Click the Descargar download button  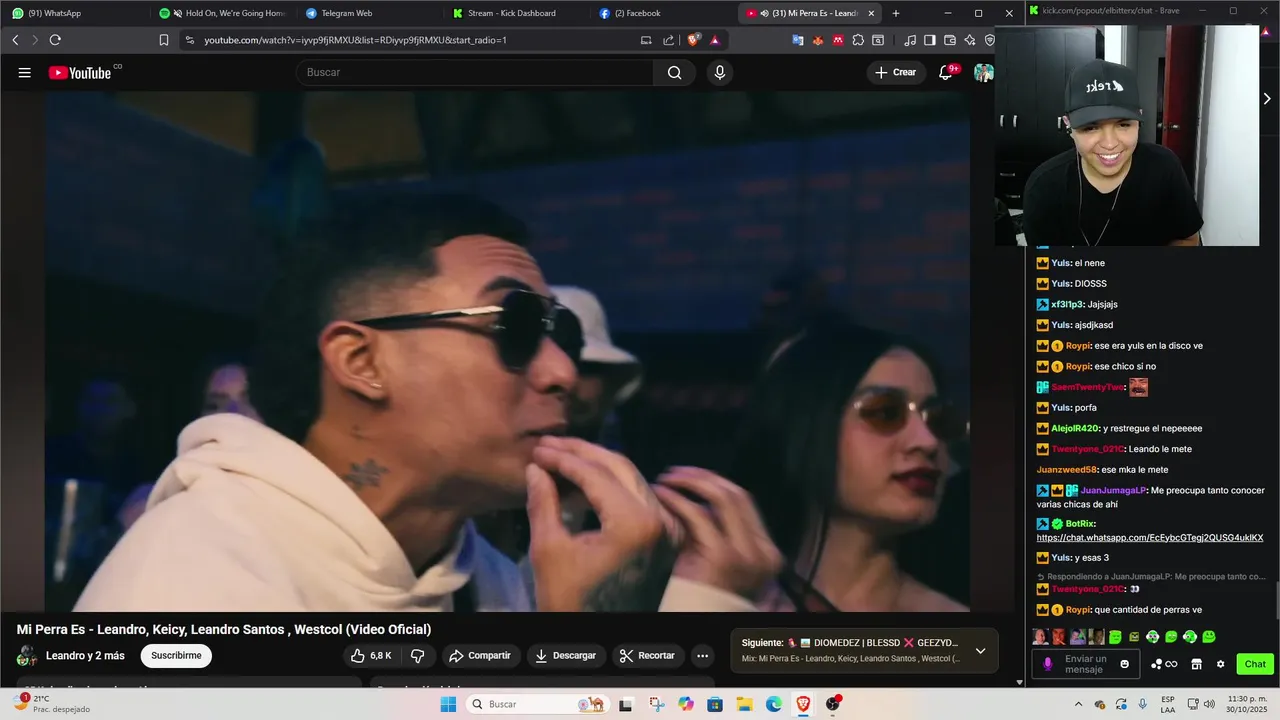coord(565,656)
